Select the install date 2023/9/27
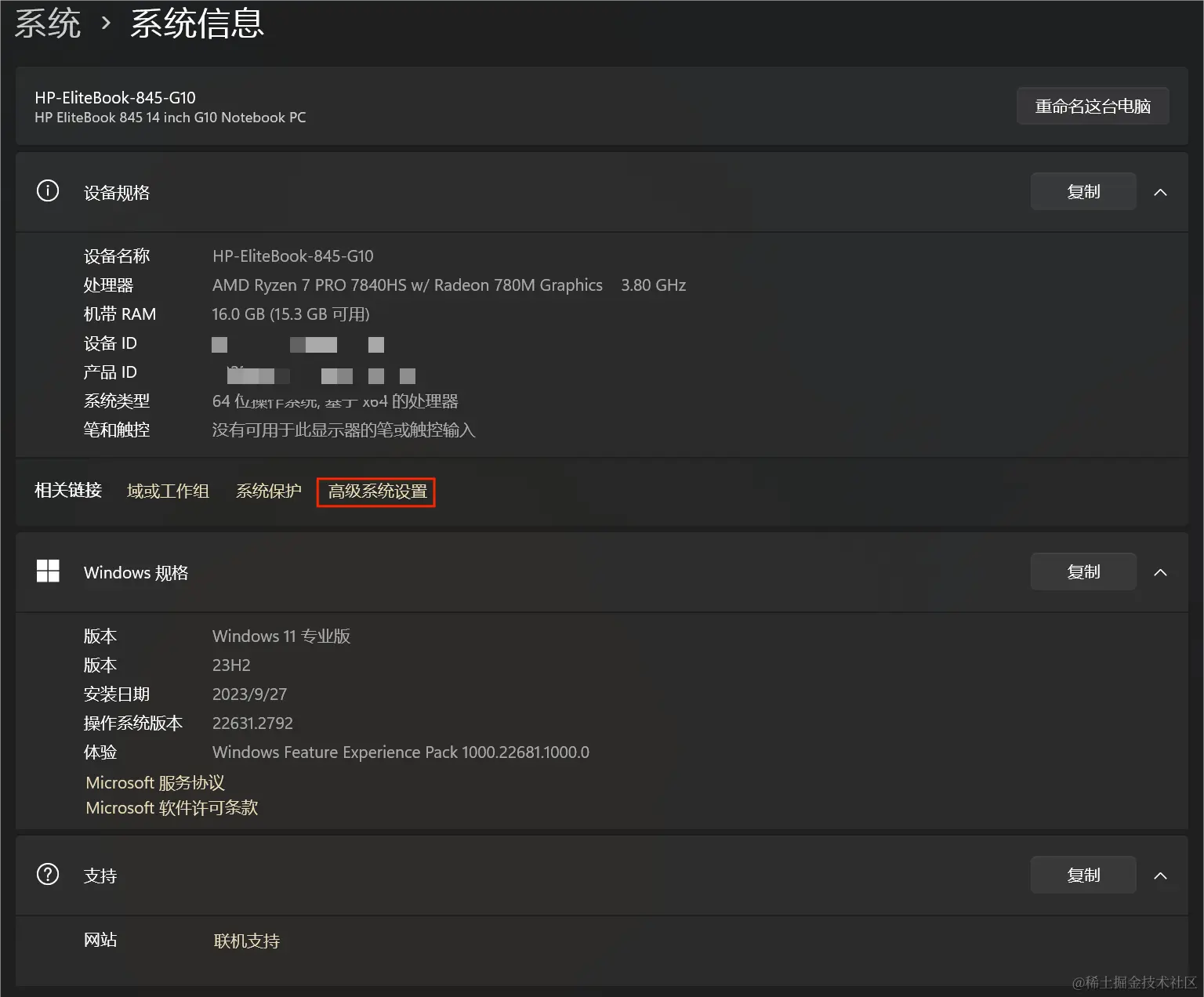Image resolution: width=1204 pixels, height=997 pixels. pos(249,694)
